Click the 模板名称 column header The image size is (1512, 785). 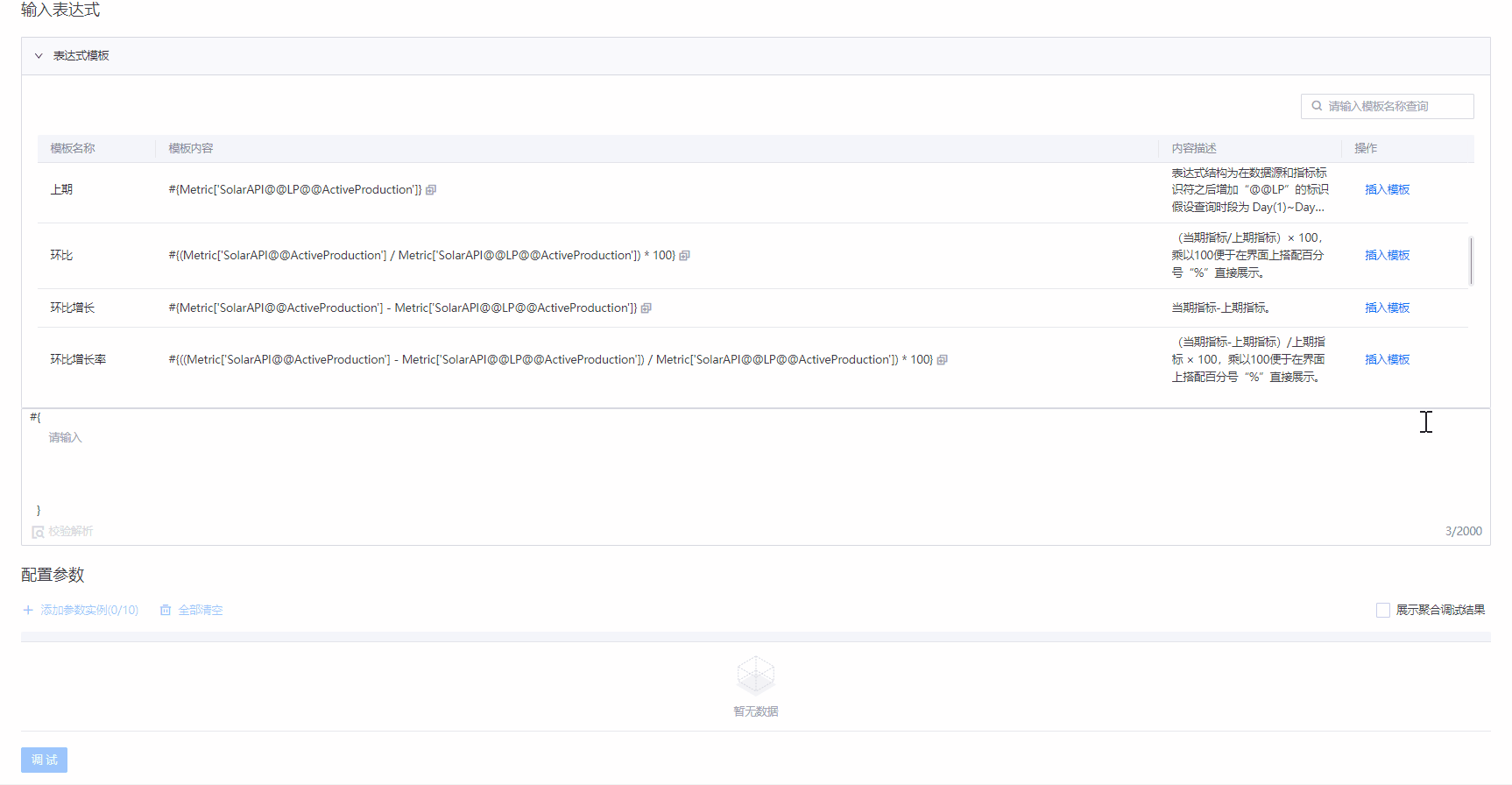(73, 149)
